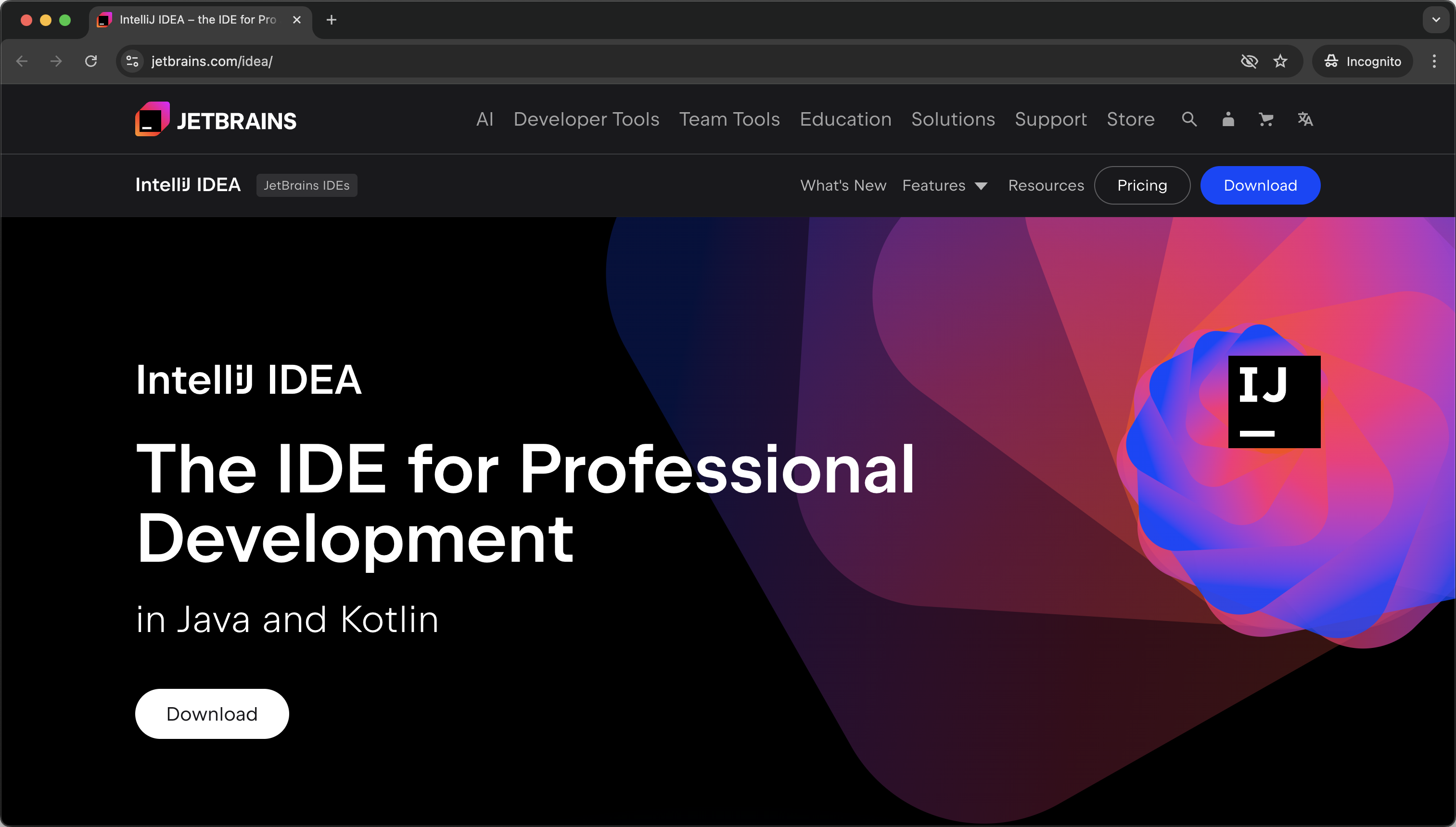Open the Developer Tools menu
Image resolution: width=1456 pixels, height=827 pixels.
click(x=587, y=119)
